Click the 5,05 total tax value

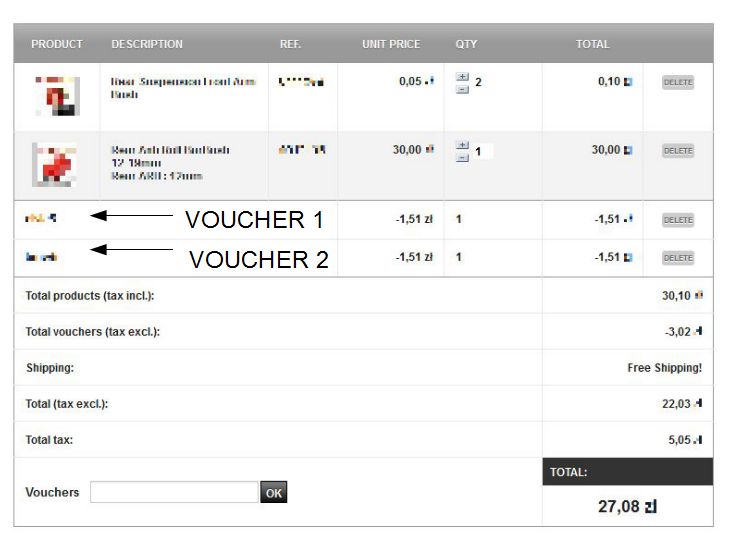tap(685, 440)
